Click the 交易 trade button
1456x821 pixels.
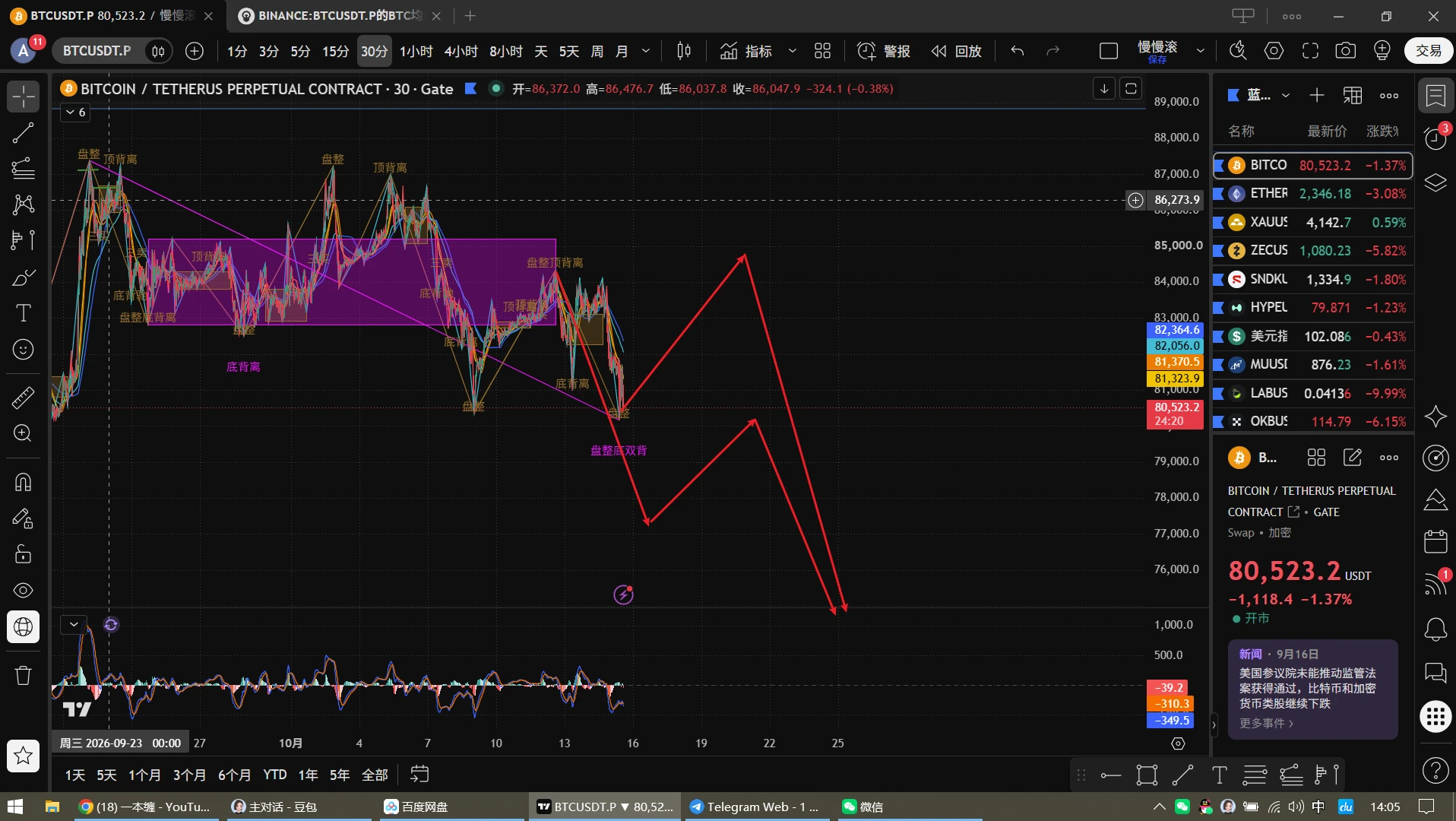coord(1428,51)
